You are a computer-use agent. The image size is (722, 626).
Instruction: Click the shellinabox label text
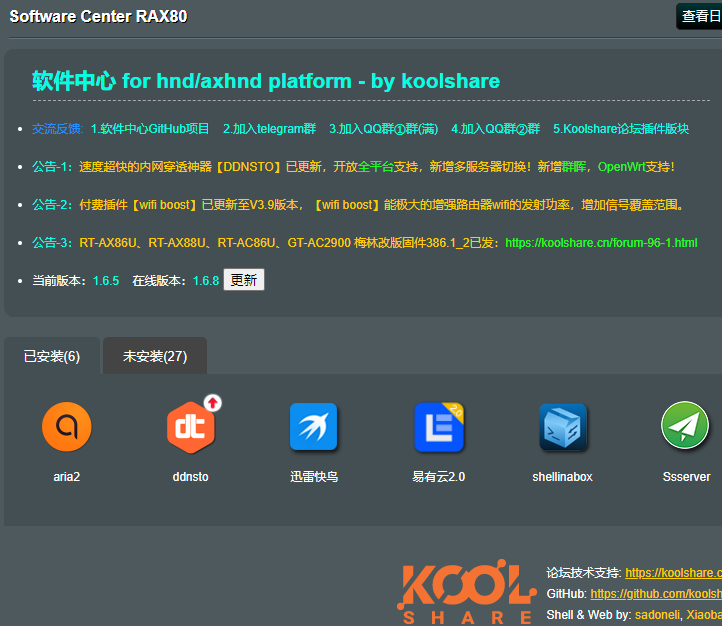(563, 476)
